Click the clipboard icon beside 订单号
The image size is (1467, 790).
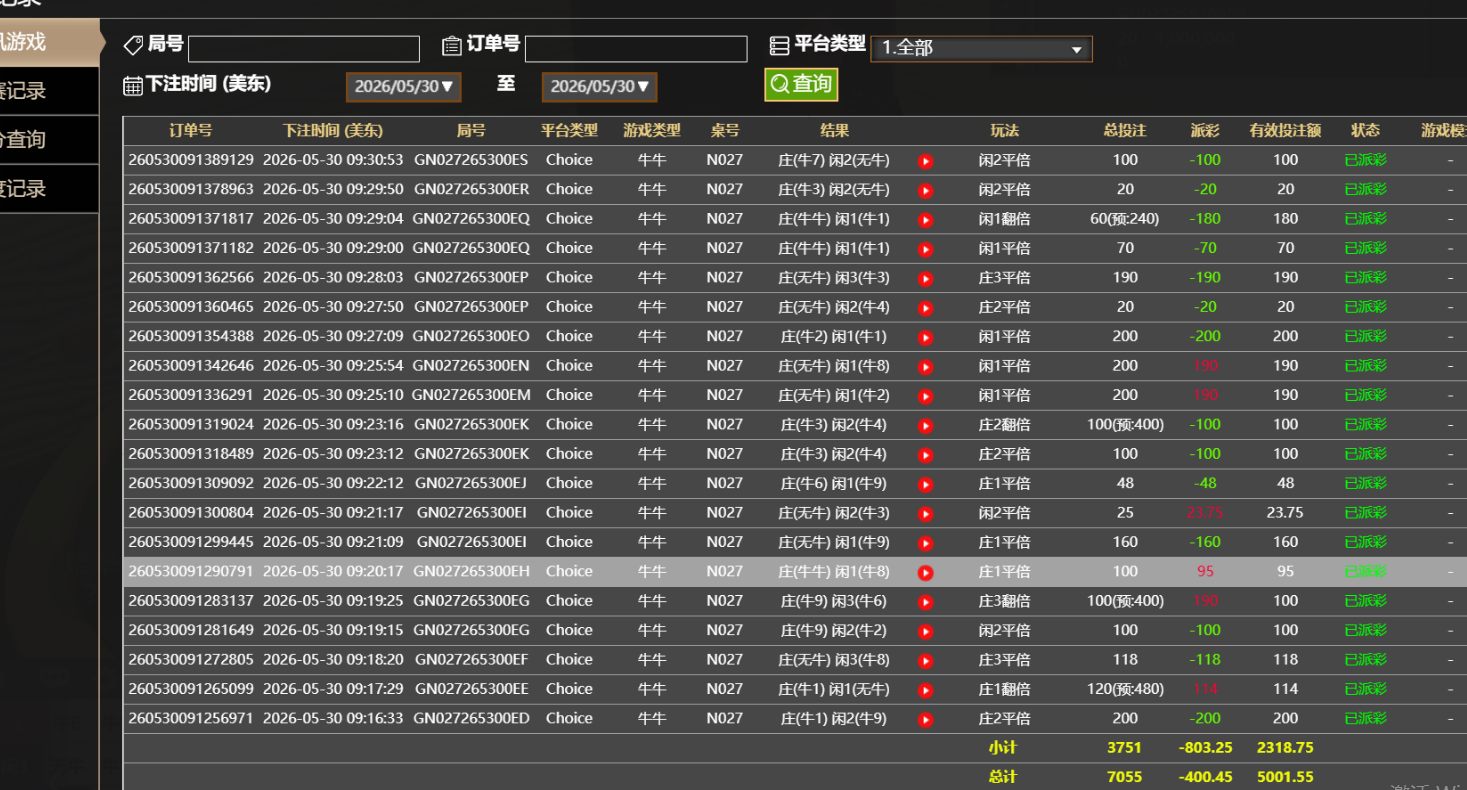pyautogui.click(x=452, y=46)
